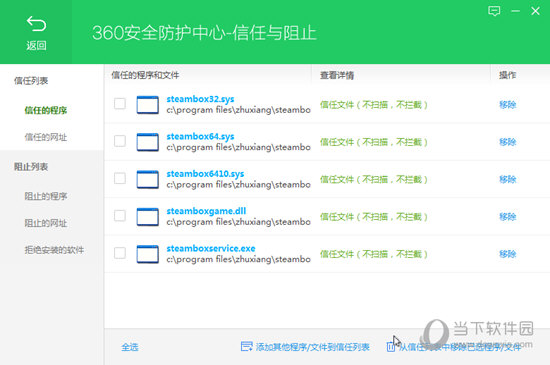Show 拒绝安装的软件 list

54,250
